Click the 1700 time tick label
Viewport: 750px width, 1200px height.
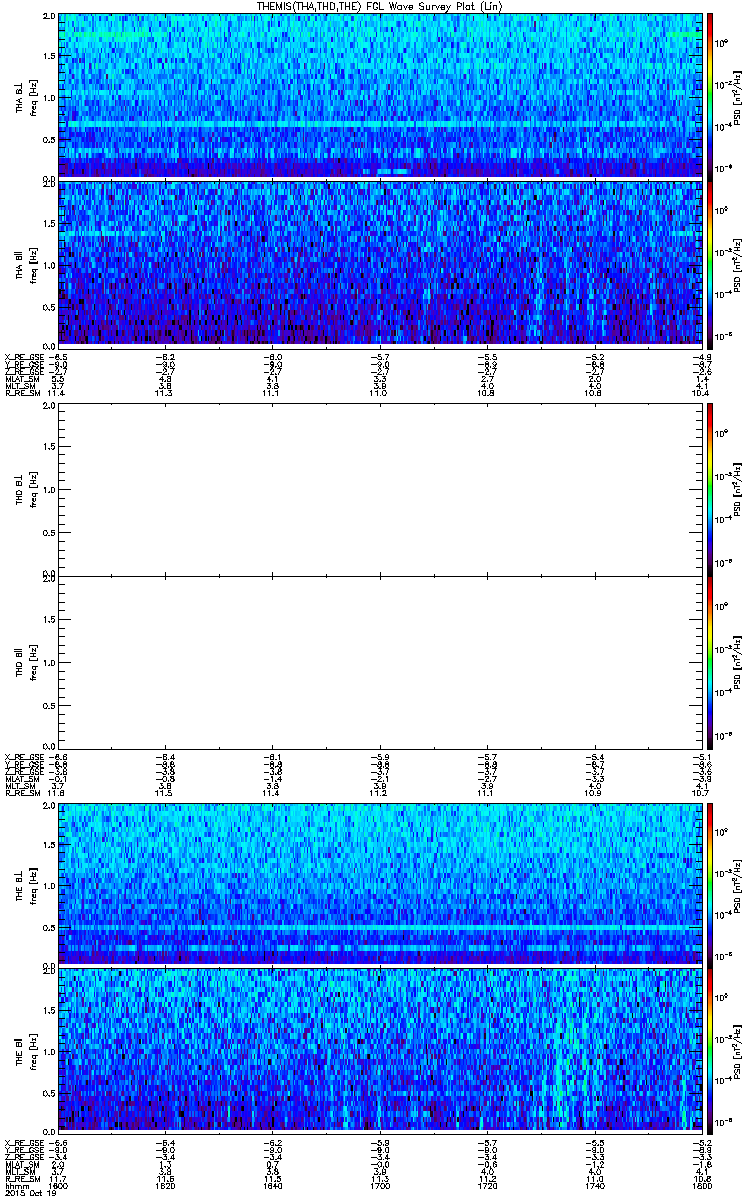click(380, 1186)
